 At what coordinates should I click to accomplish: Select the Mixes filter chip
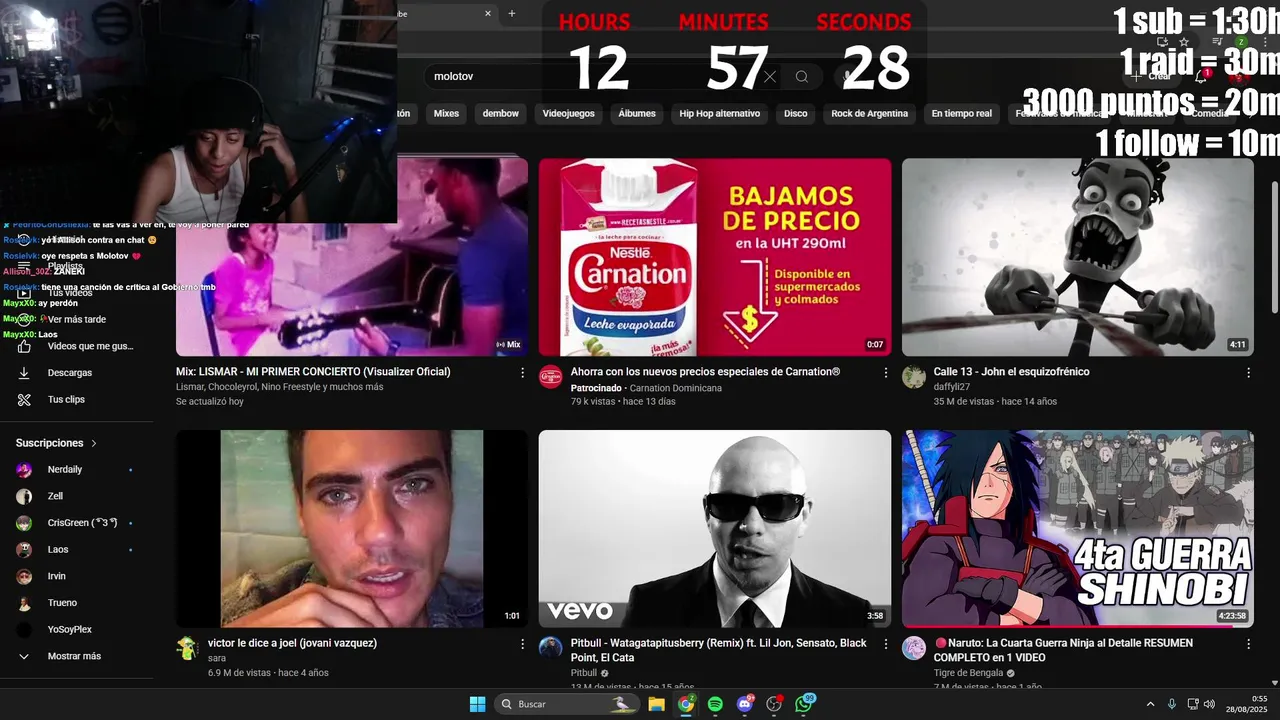(446, 114)
